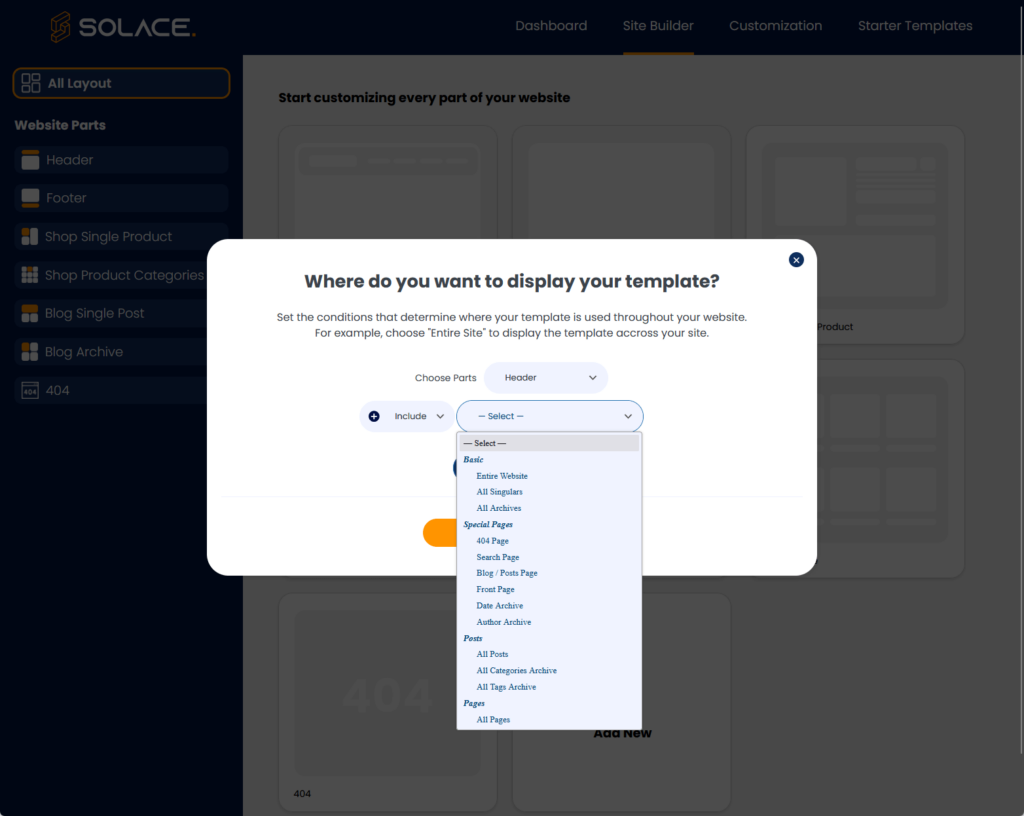Open the Starter Templates menu

(914, 26)
